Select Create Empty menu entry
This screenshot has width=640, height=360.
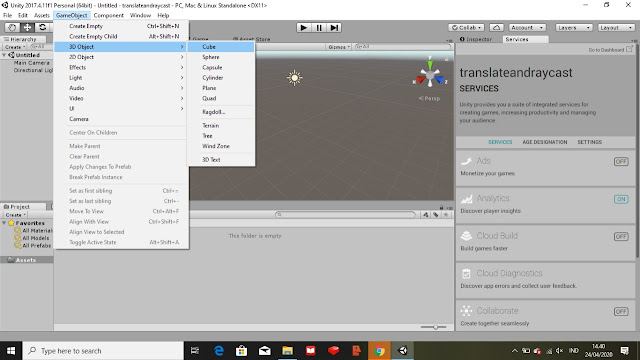pyautogui.click(x=122, y=26)
